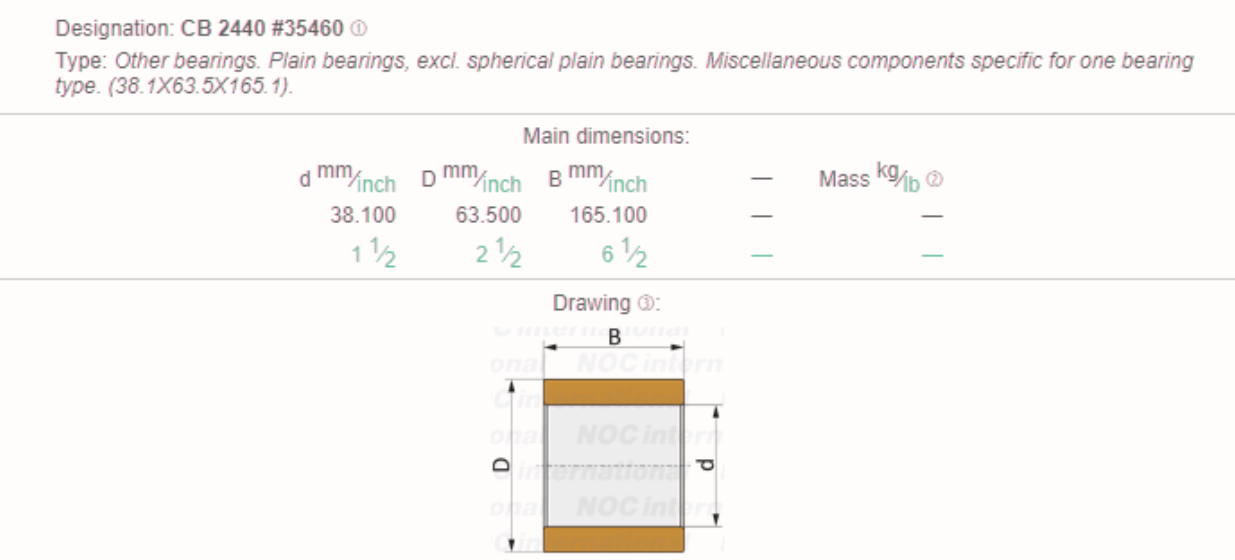This screenshot has height=560, width=1235.
Task: Switch B column units to inch
Action: pos(627,185)
